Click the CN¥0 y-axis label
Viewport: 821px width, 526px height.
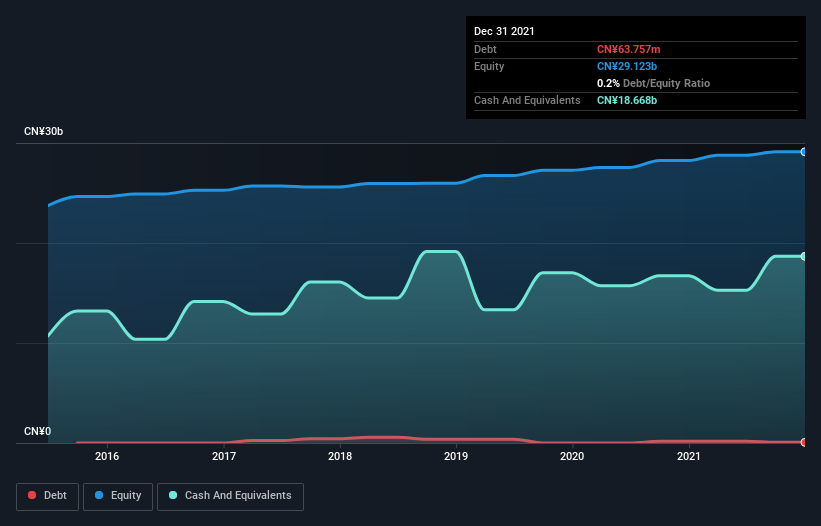pyautogui.click(x=38, y=431)
